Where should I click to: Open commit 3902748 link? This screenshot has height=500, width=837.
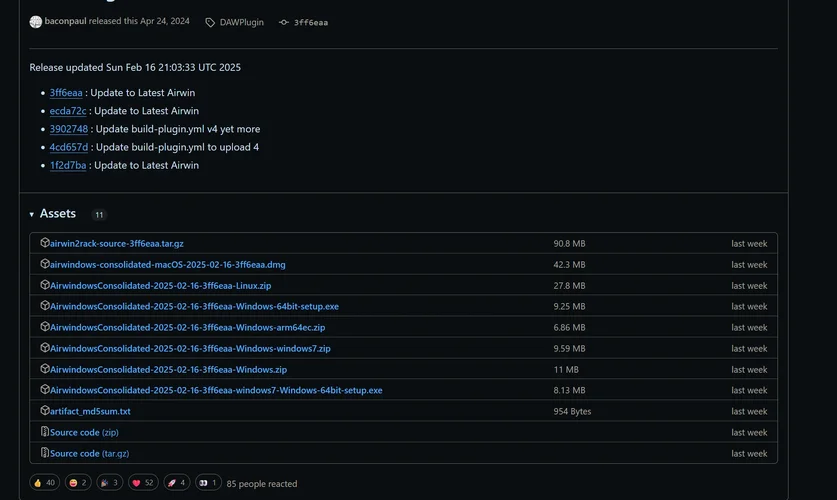69,129
